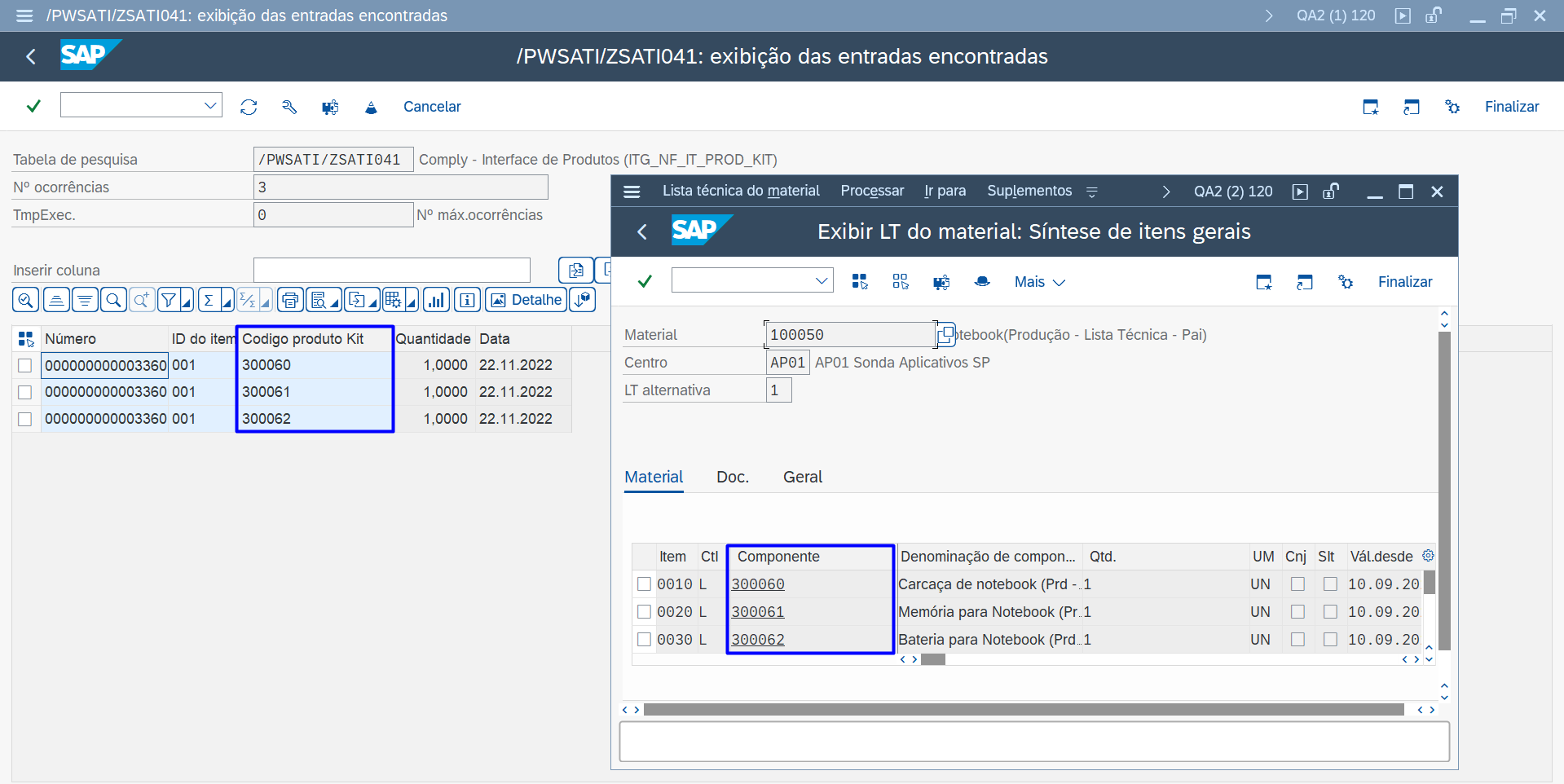Click the sort ascending icon
Viewport: 1564px width, 784px height.
coord(56,300)
